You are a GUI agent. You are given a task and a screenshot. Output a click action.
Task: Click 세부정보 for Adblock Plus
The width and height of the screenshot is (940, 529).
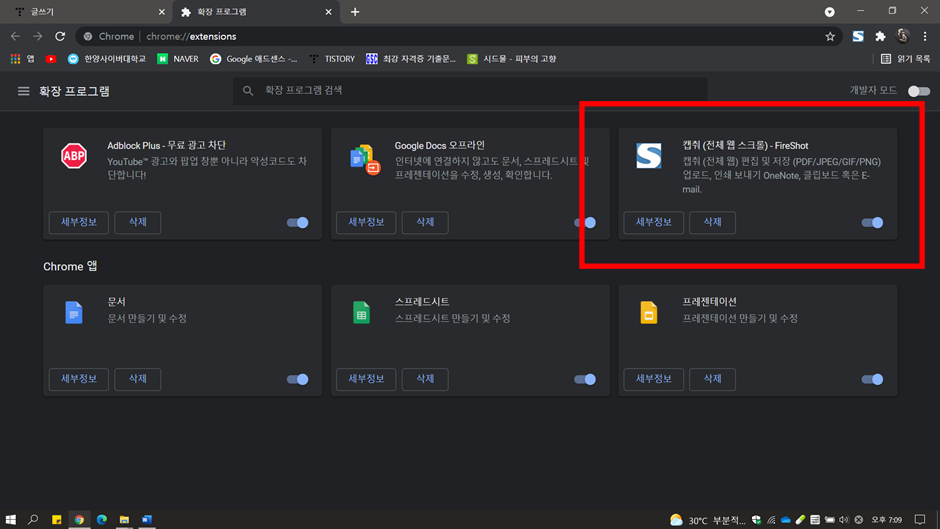click(79, 223)
